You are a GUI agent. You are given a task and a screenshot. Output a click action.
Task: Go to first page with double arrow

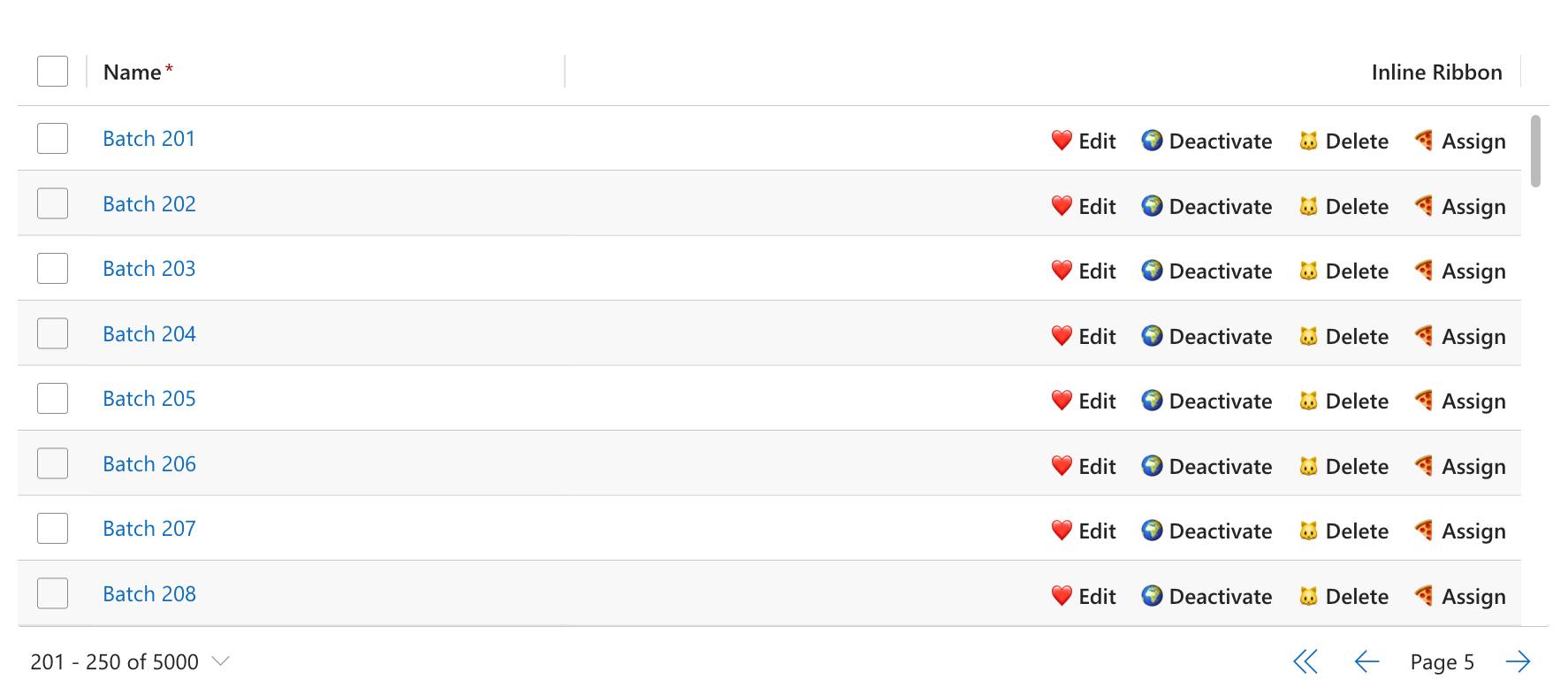click(1305, 661)
